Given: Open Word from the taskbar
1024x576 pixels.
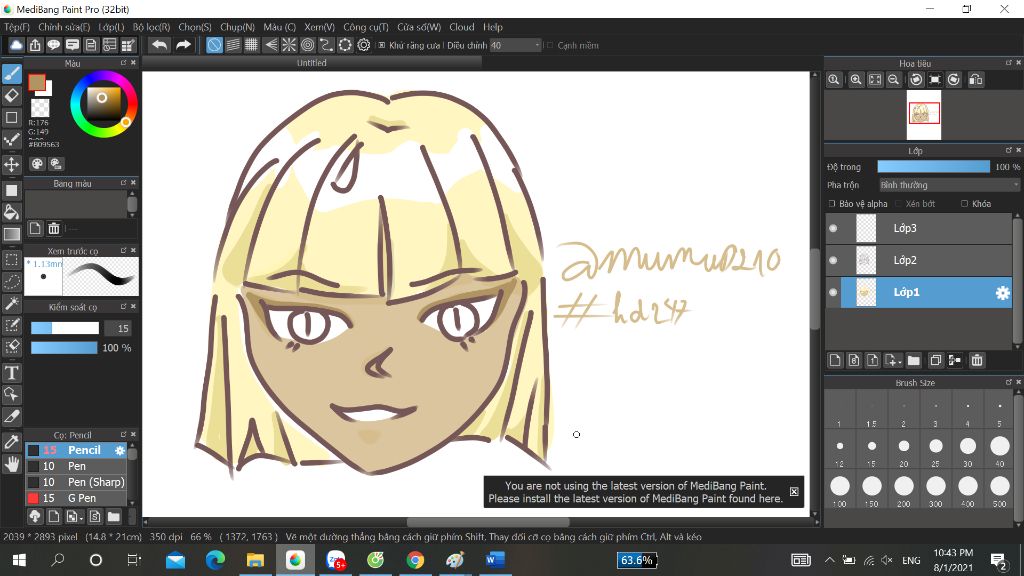Looking at the screenshot, I should (495, 560).
